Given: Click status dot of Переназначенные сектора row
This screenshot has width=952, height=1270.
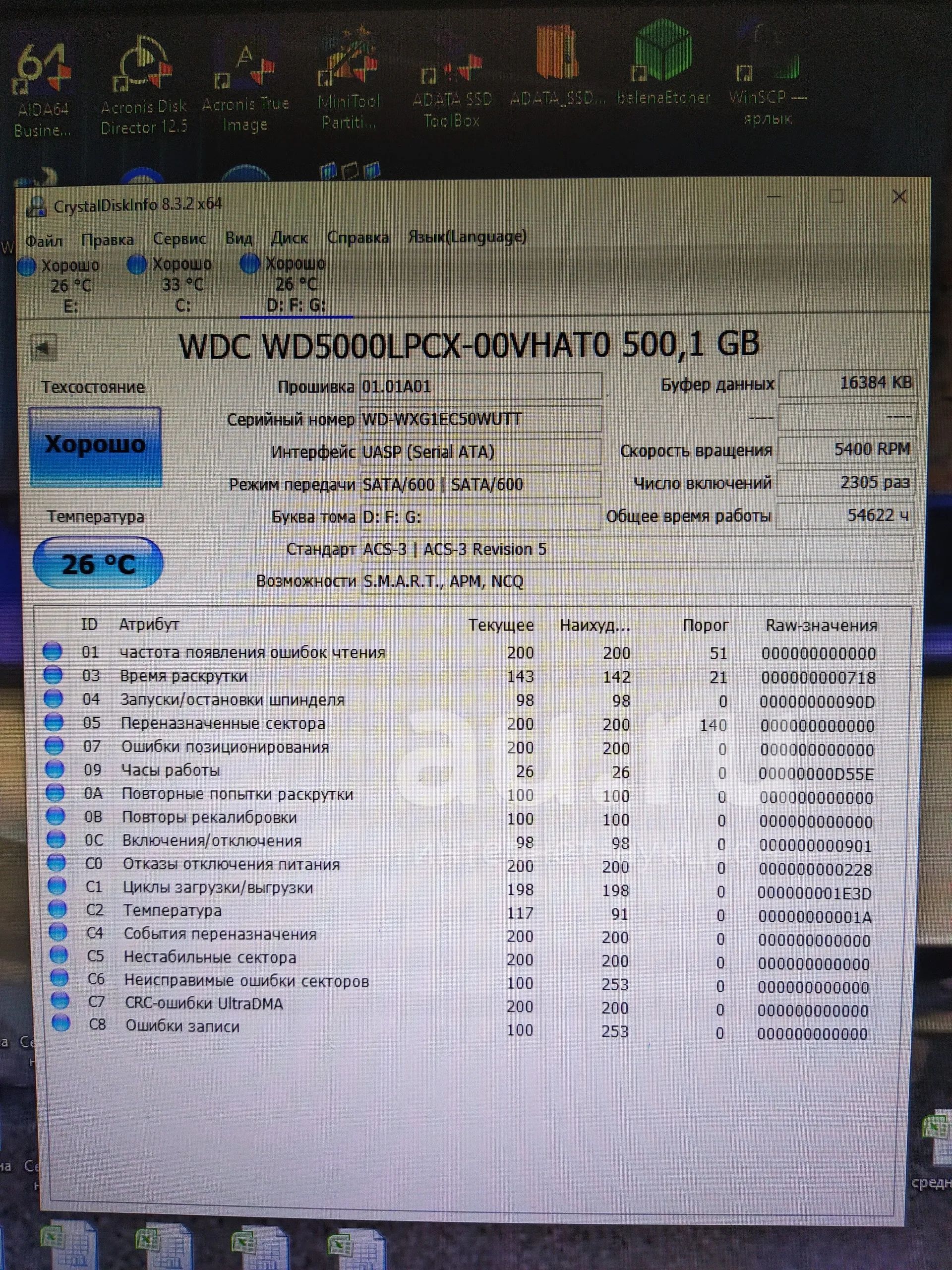Looking at the screenshot, I should point(54,722).
